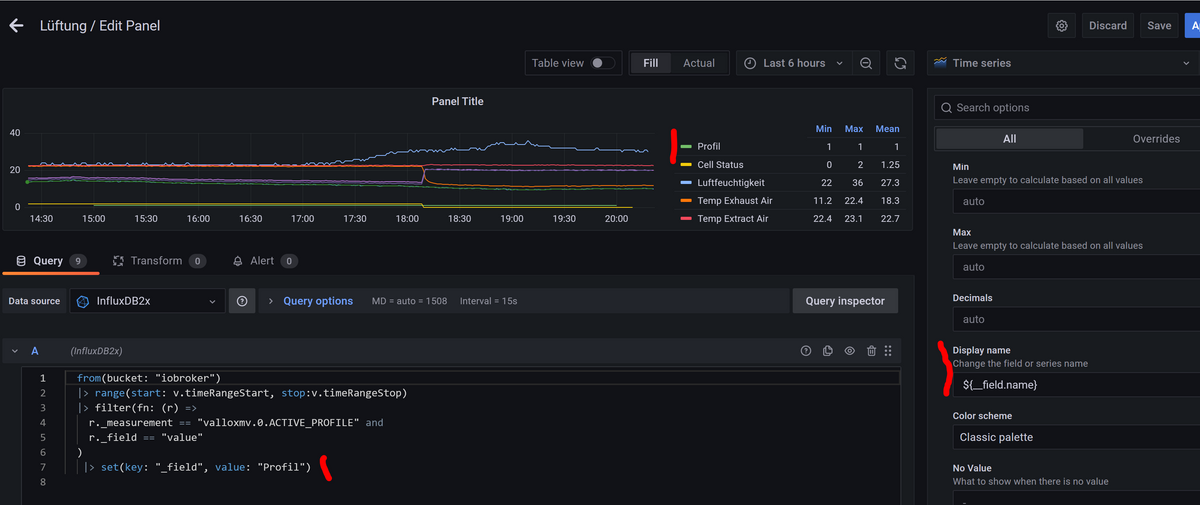The image size is (1200, 505).
Task: Click the green Profil legend color swatch
Action: point(685,147)
